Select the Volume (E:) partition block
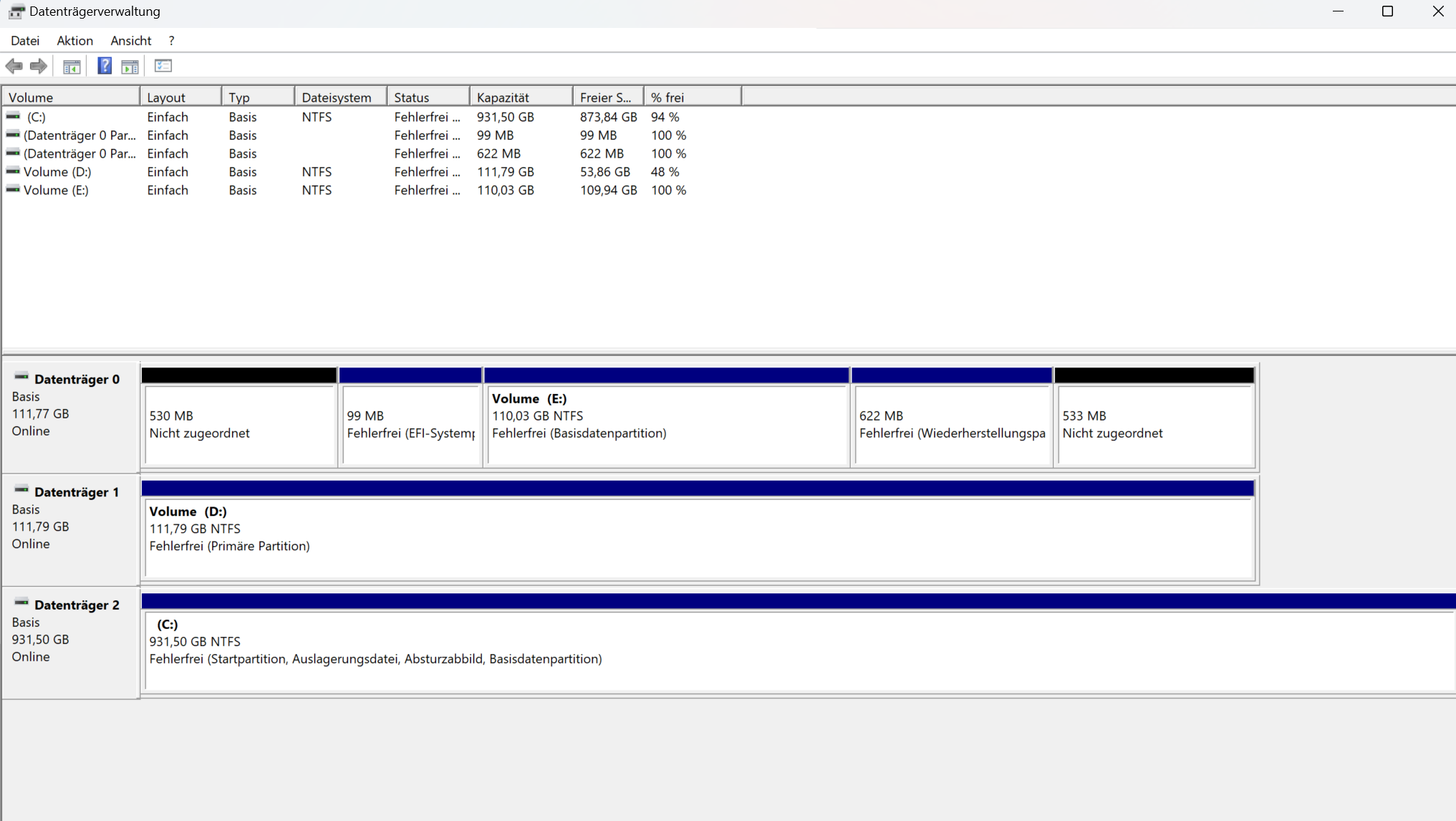The width and height of the screenshot is (1456, 821). pos(666,424)
